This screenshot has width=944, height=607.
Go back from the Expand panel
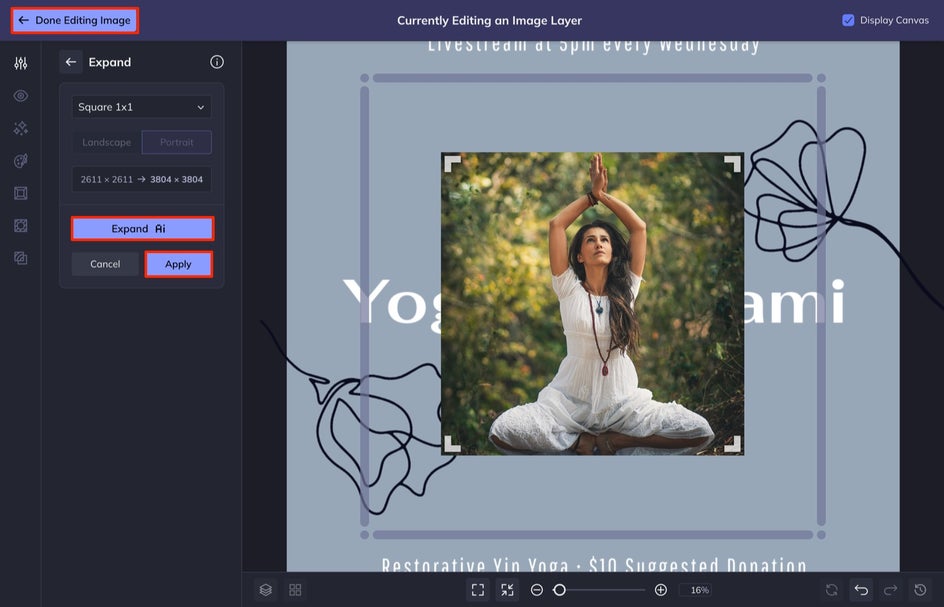[71, 62]
